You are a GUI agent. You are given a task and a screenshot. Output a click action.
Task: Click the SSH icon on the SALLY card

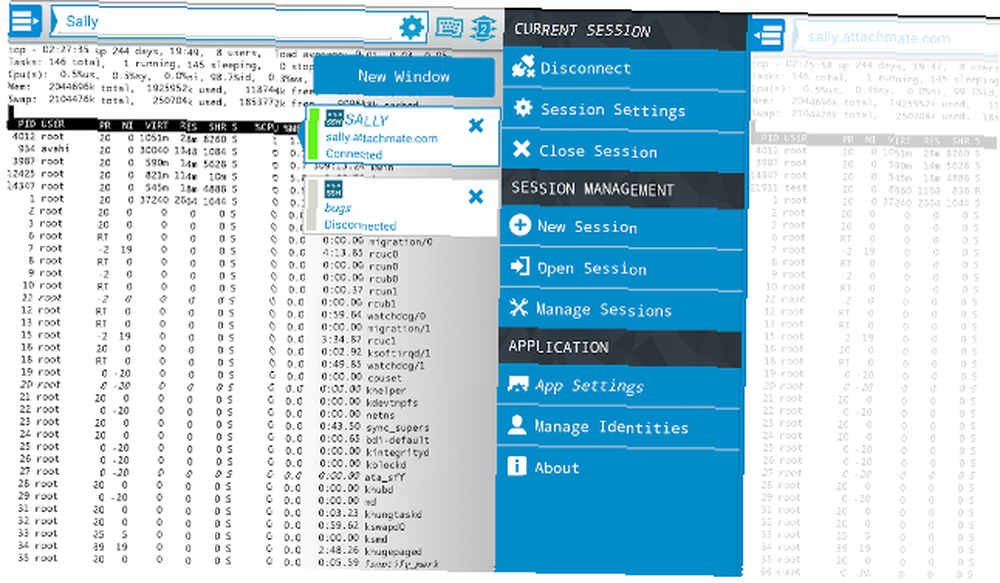(334, 118)
